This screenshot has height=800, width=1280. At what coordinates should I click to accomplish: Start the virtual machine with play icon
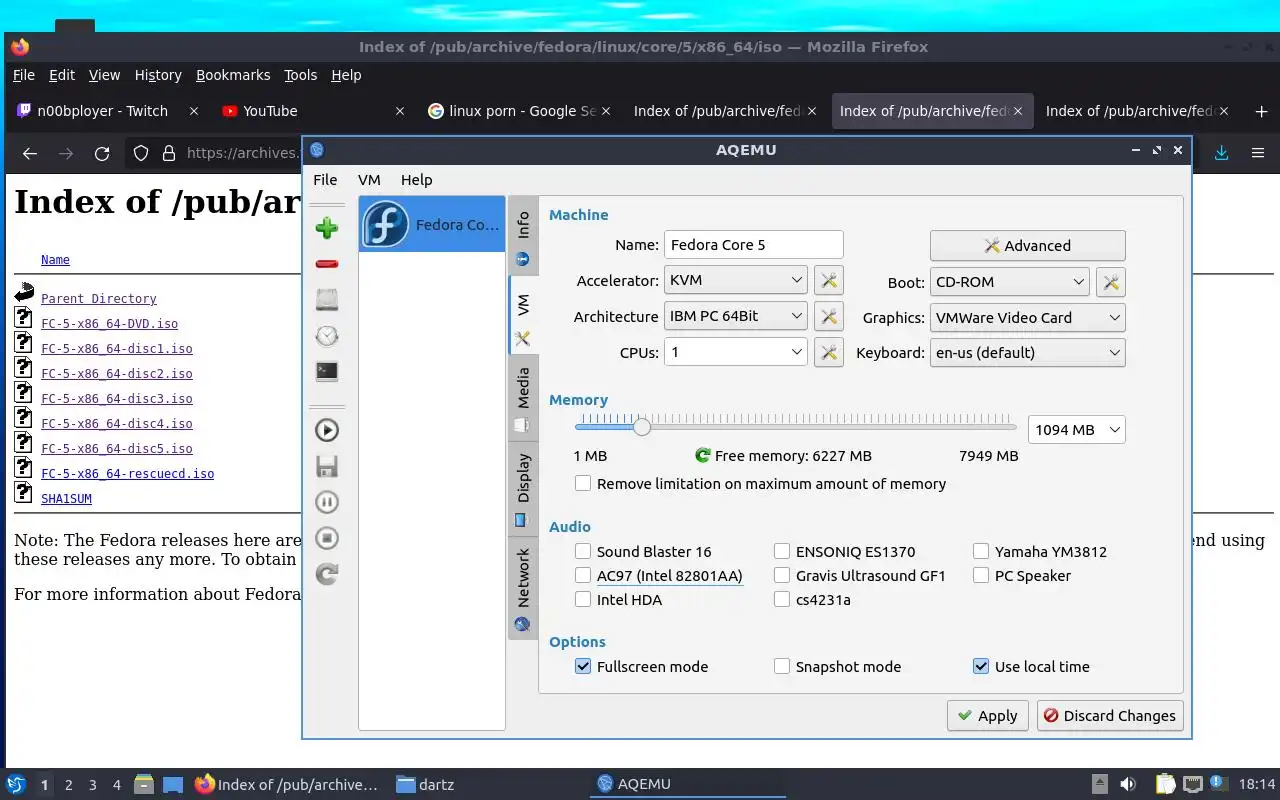[326, 430]
